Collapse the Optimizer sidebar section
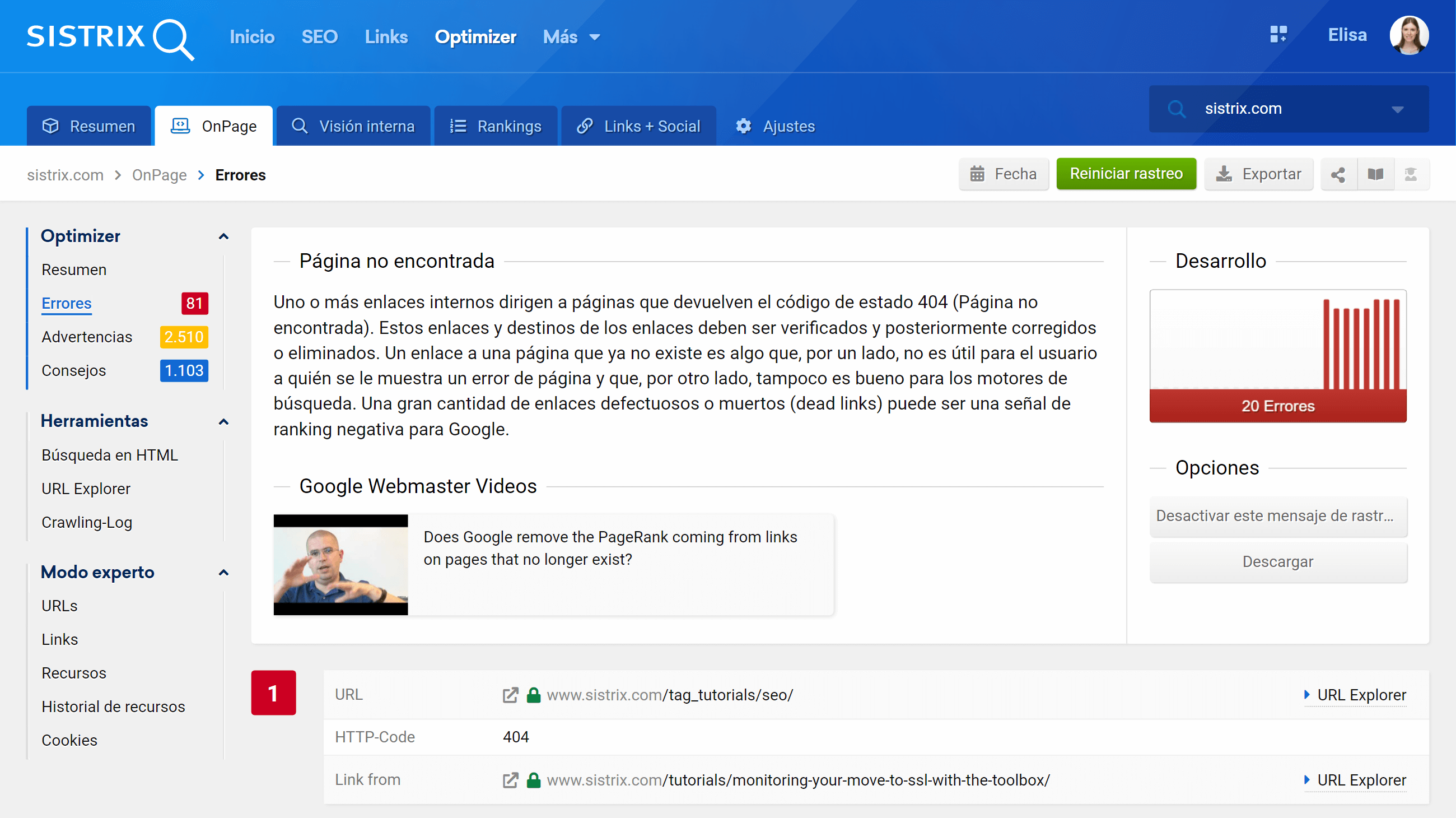This screenshot has width=1456, height=818. tap(224, 236)
